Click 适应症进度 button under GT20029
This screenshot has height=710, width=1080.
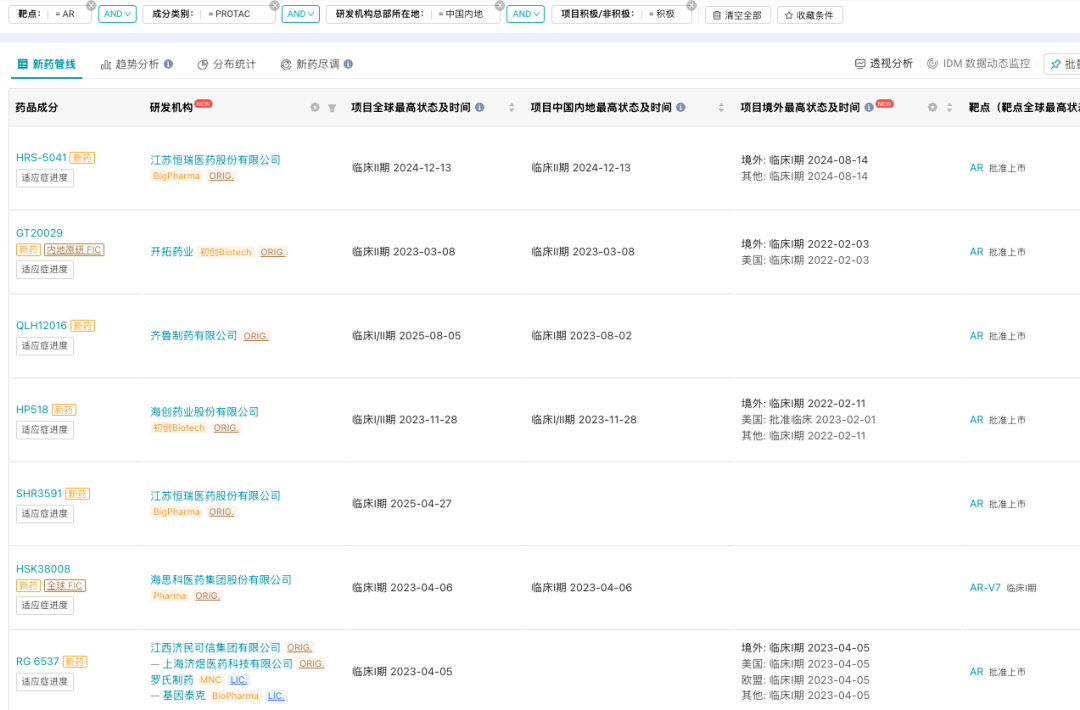45,269
